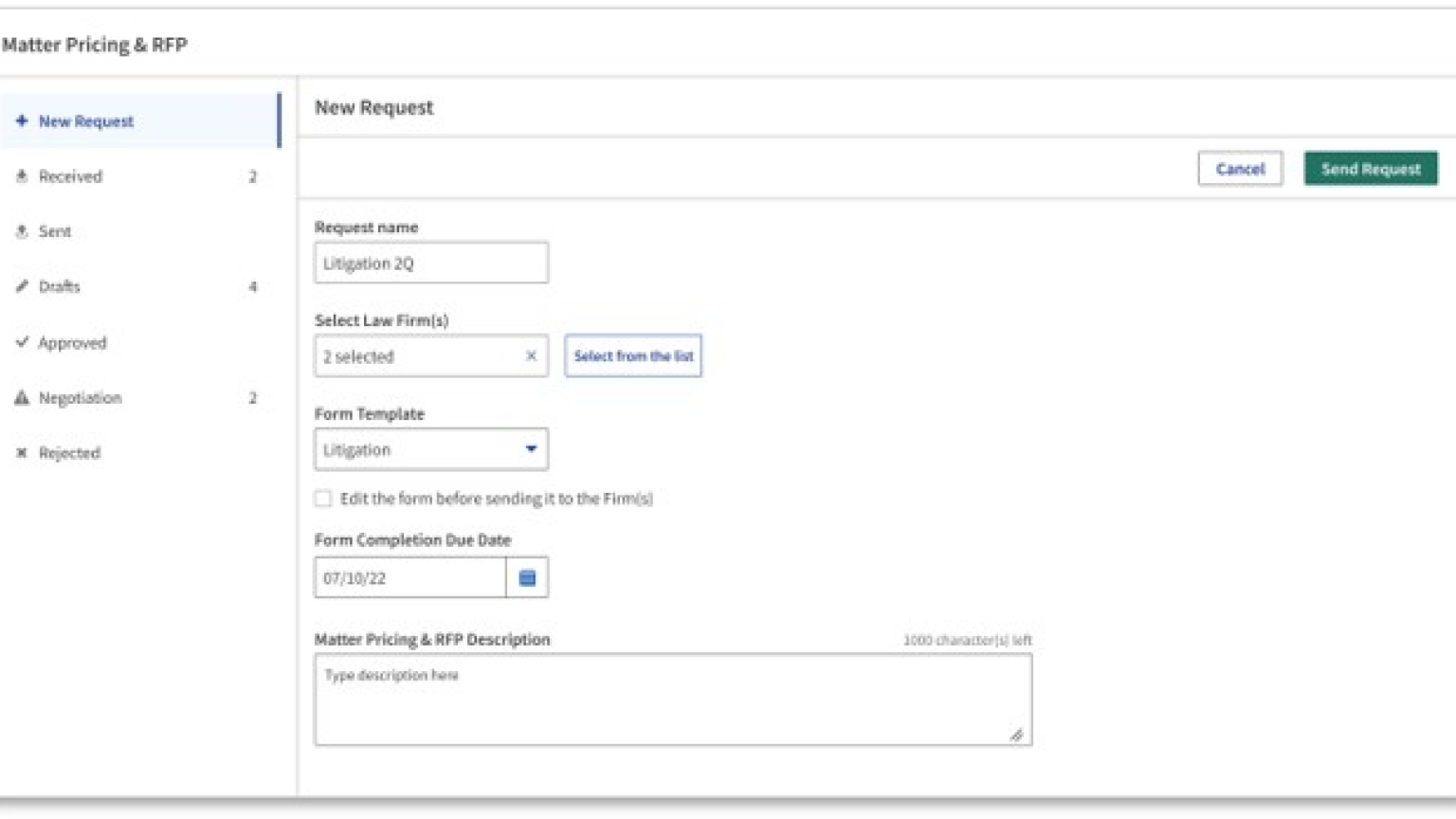The height and width of the screenshot is (819, 1456).
Task: Clear the 2 selected law firms
Action: (x=531, y=356)
